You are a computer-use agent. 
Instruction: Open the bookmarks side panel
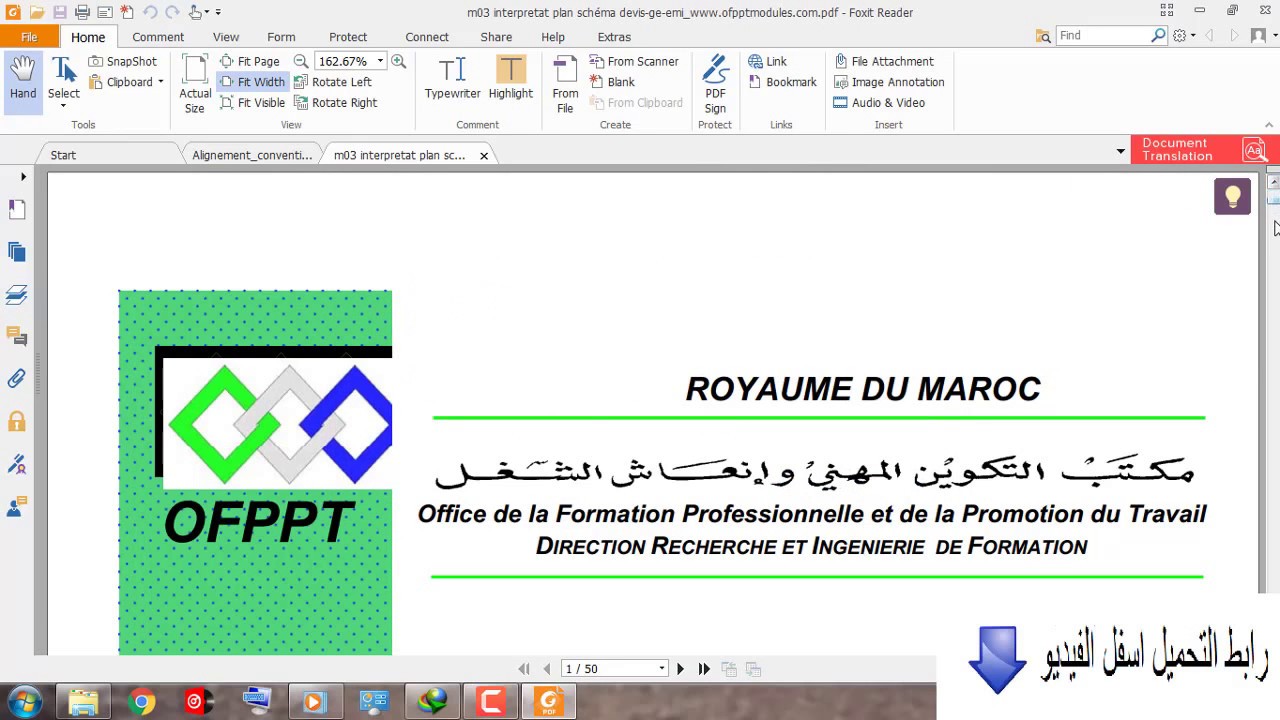click(16, 209)
